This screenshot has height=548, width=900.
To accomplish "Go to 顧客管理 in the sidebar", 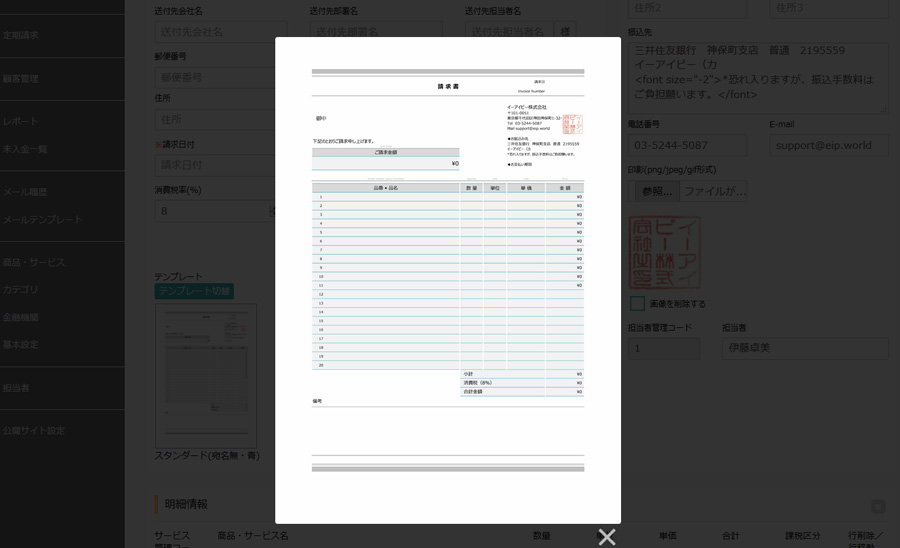I will [x=21, y=78].
